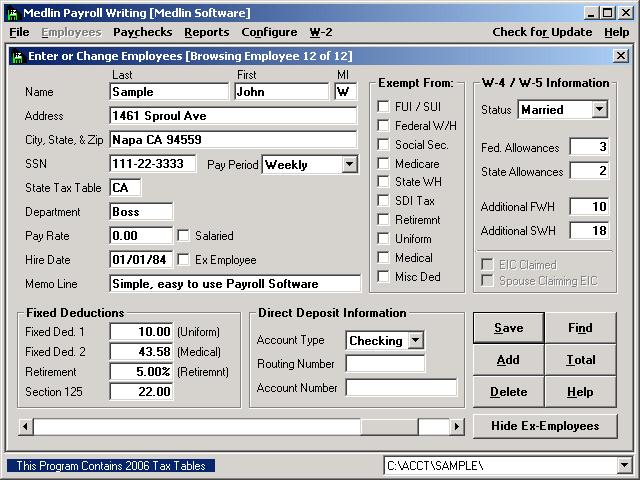This screenshot has width=640, height=480.
Task: Click the Fixed Ded. 1 amount field
Action: coord(141,331)
